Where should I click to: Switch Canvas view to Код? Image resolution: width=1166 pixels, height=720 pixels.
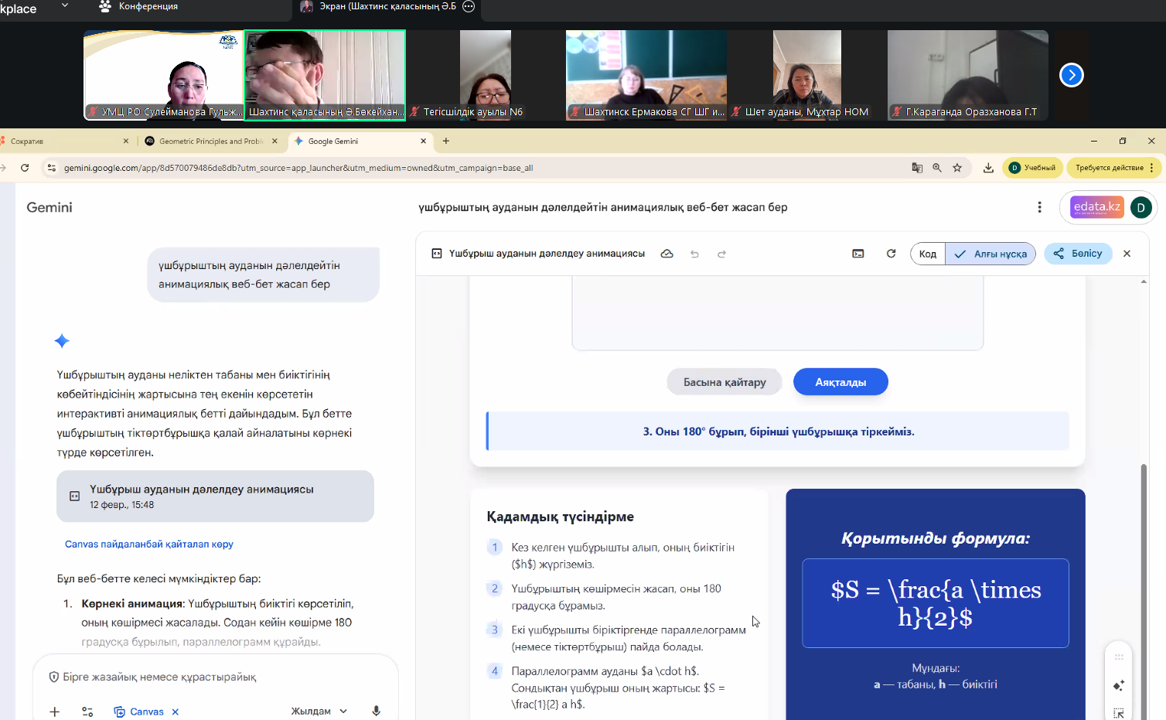point(928,254)
